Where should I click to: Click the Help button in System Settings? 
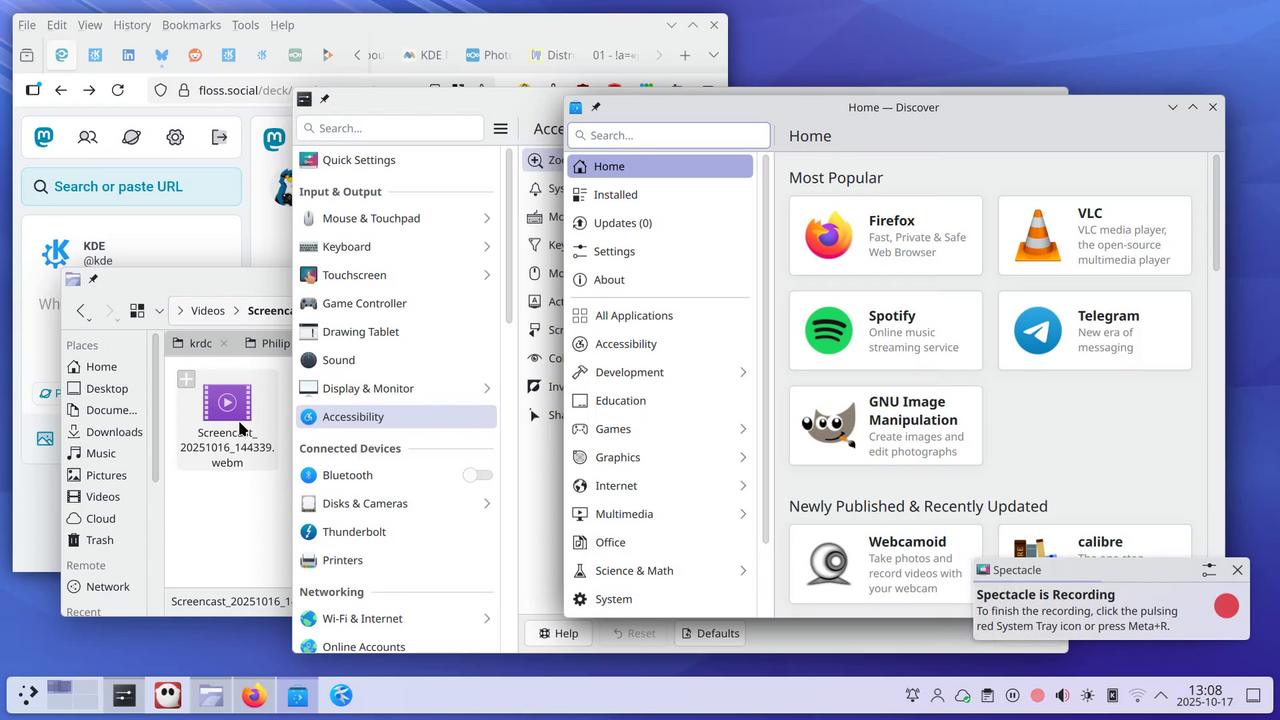pos(558,633)
